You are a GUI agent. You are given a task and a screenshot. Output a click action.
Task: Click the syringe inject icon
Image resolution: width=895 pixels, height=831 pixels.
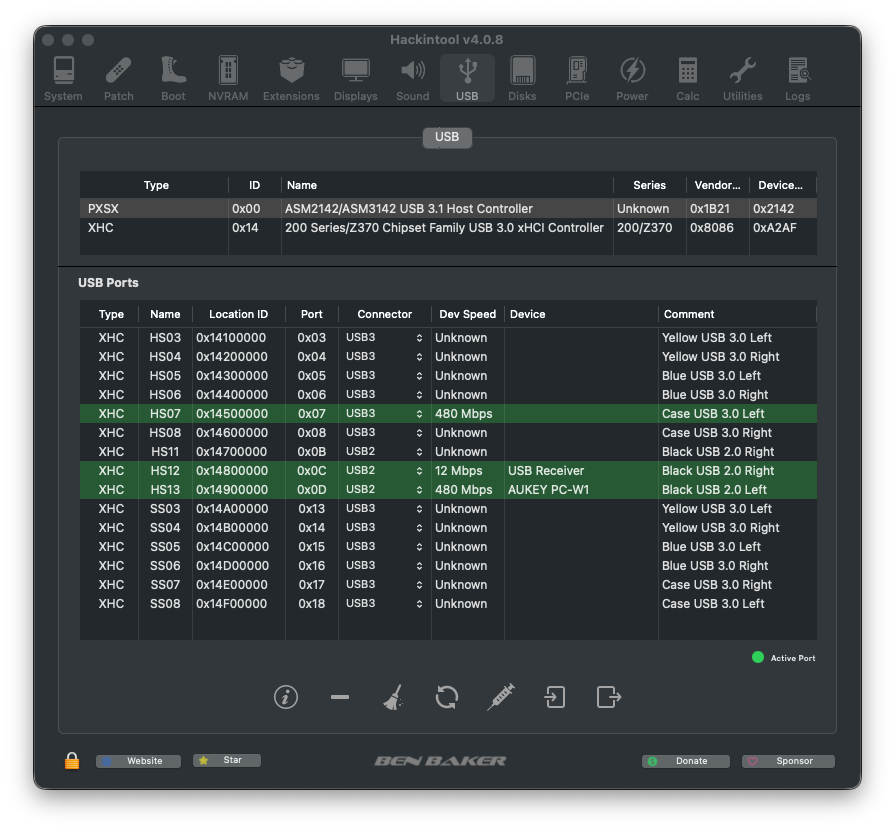tap(501, 697)
